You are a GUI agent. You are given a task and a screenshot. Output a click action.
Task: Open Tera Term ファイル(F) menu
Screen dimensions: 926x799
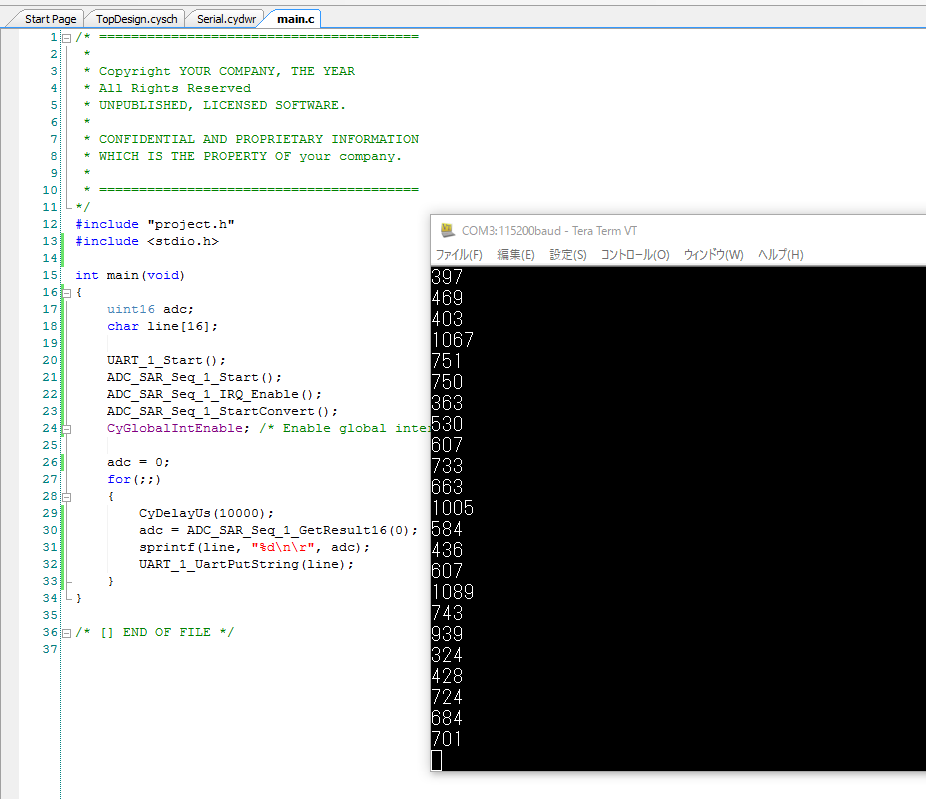[459, 255]
